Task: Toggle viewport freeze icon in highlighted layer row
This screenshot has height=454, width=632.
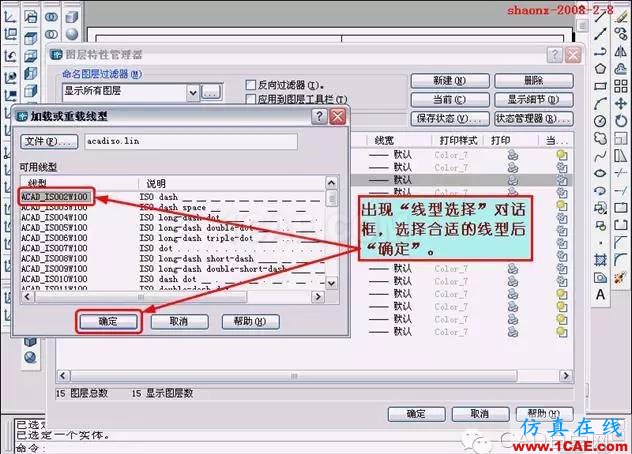Action: tap(562, 180)
